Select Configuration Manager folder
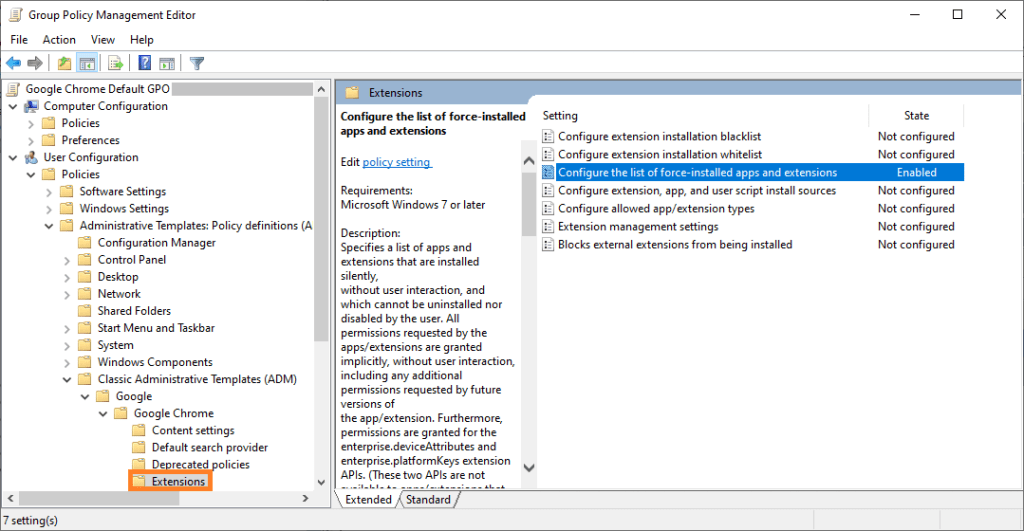Viewport: 1024px width, 531px height. click(x=157, y=242)
